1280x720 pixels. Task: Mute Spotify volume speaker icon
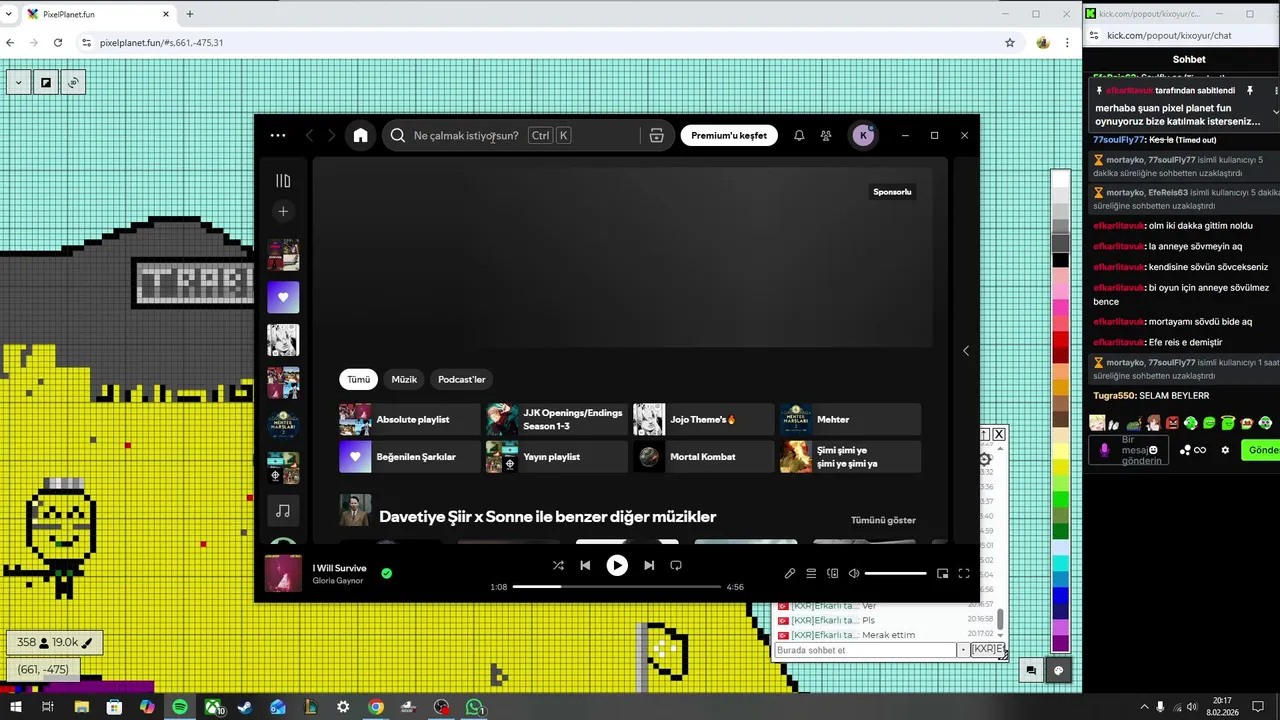854,574
